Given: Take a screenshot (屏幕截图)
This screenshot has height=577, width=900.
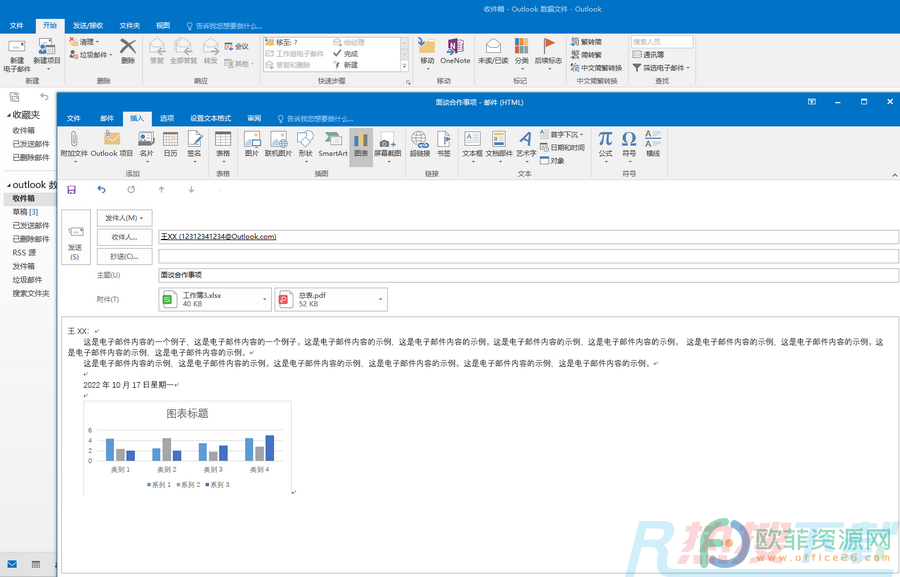Looking at the screenshot, I should click(388, 145).
